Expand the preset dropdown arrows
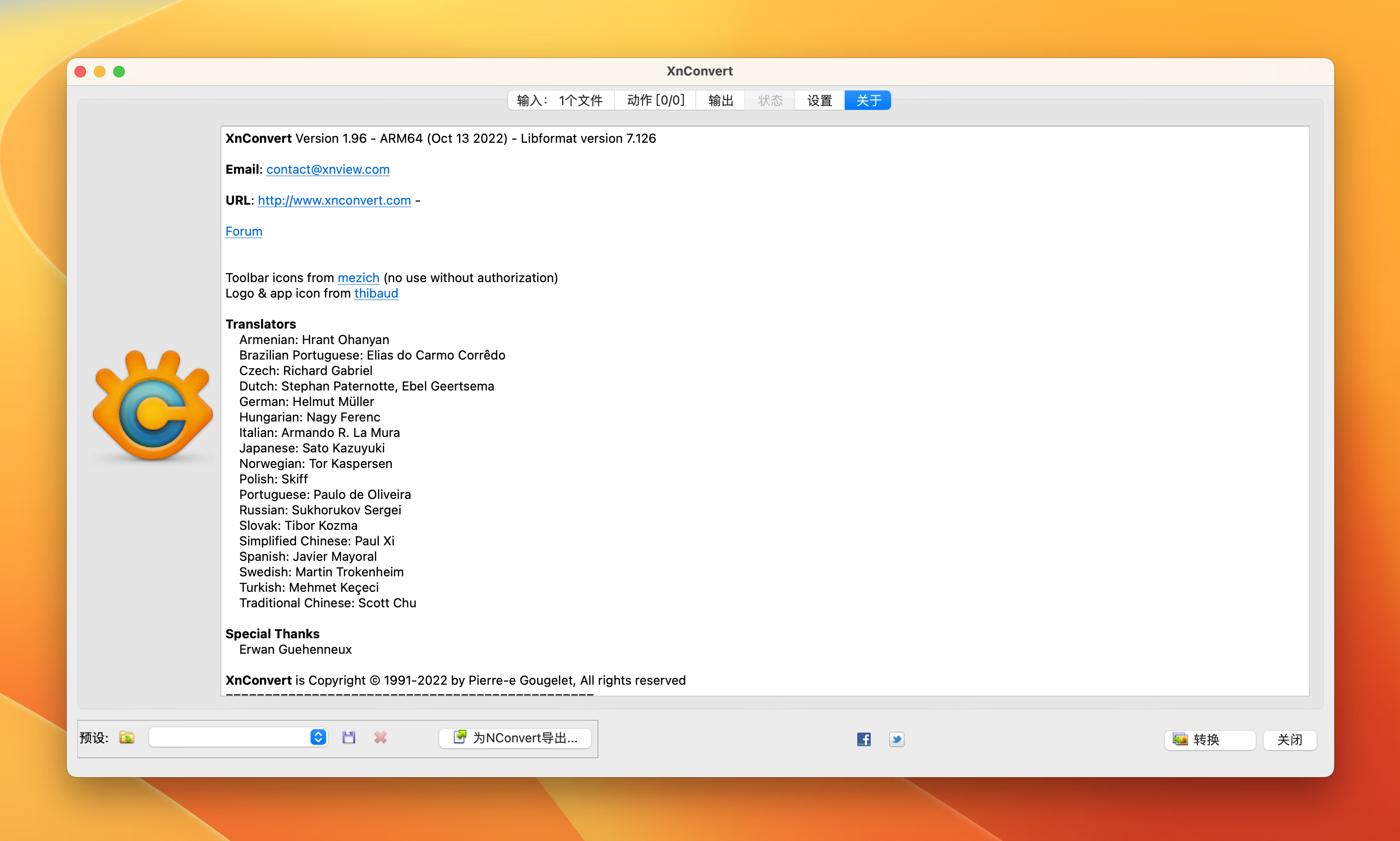Screen dimensions: 1400x841 [x=318, y=737]
